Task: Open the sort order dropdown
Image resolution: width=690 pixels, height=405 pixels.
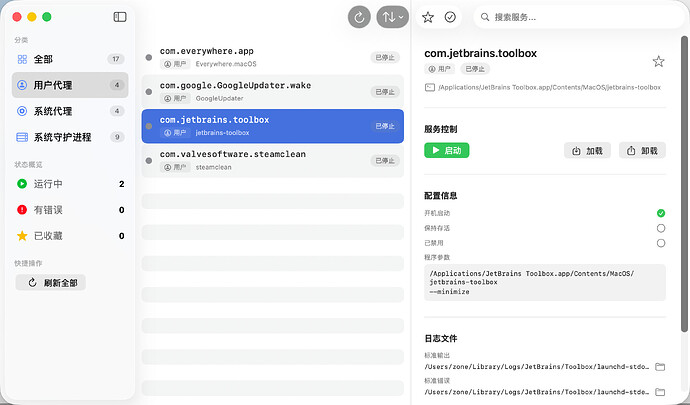Action: tap(393, 17)
